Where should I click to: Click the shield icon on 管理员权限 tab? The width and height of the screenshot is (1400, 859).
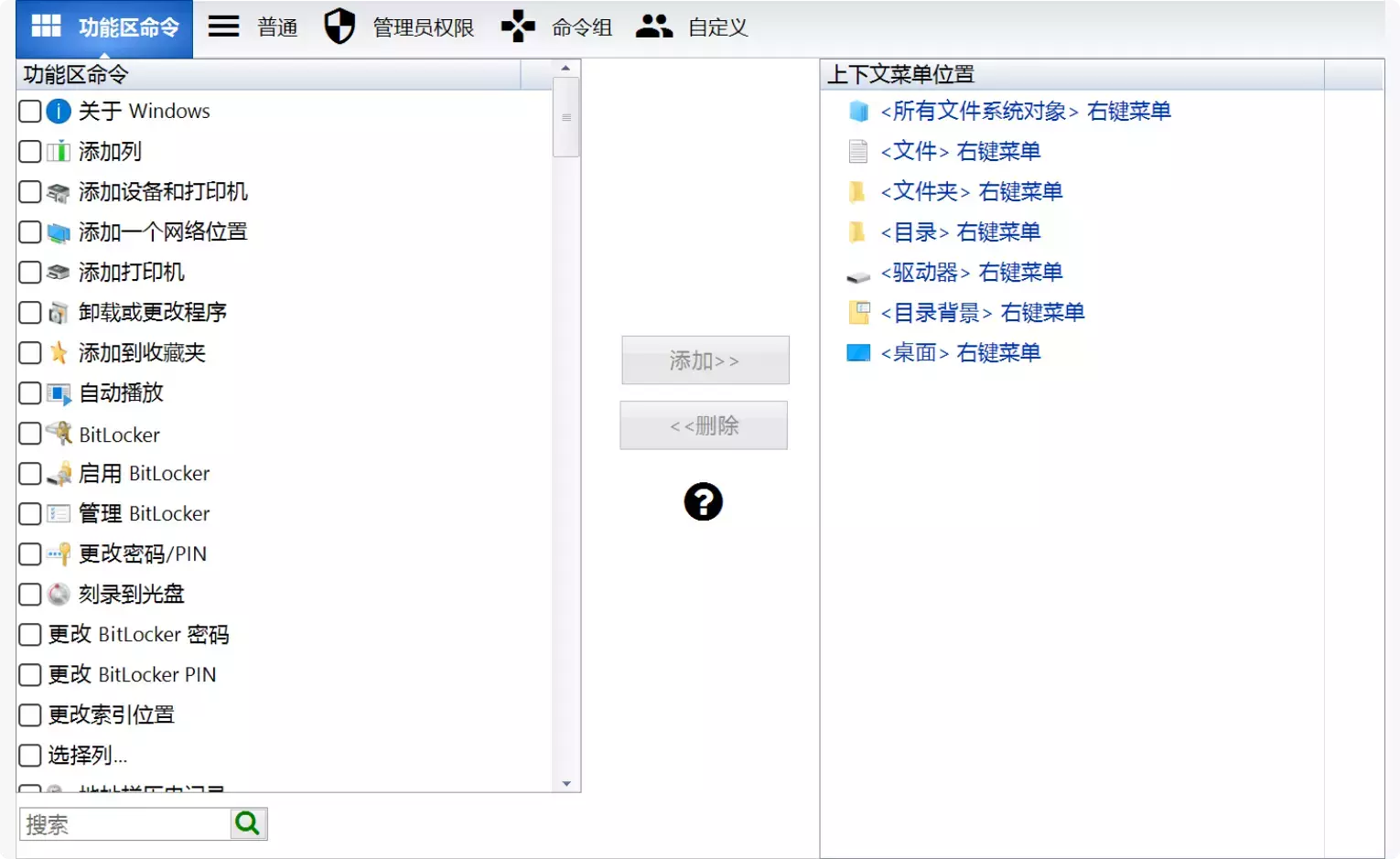[x=339, y=27]
